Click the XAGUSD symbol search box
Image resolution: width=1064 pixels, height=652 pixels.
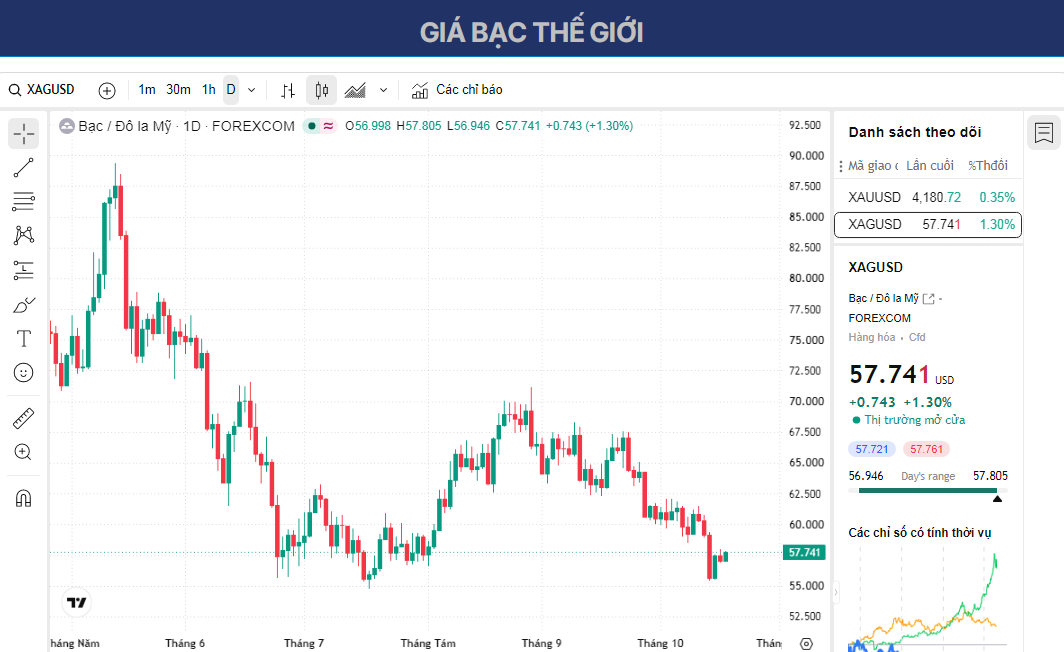(42, 90)
